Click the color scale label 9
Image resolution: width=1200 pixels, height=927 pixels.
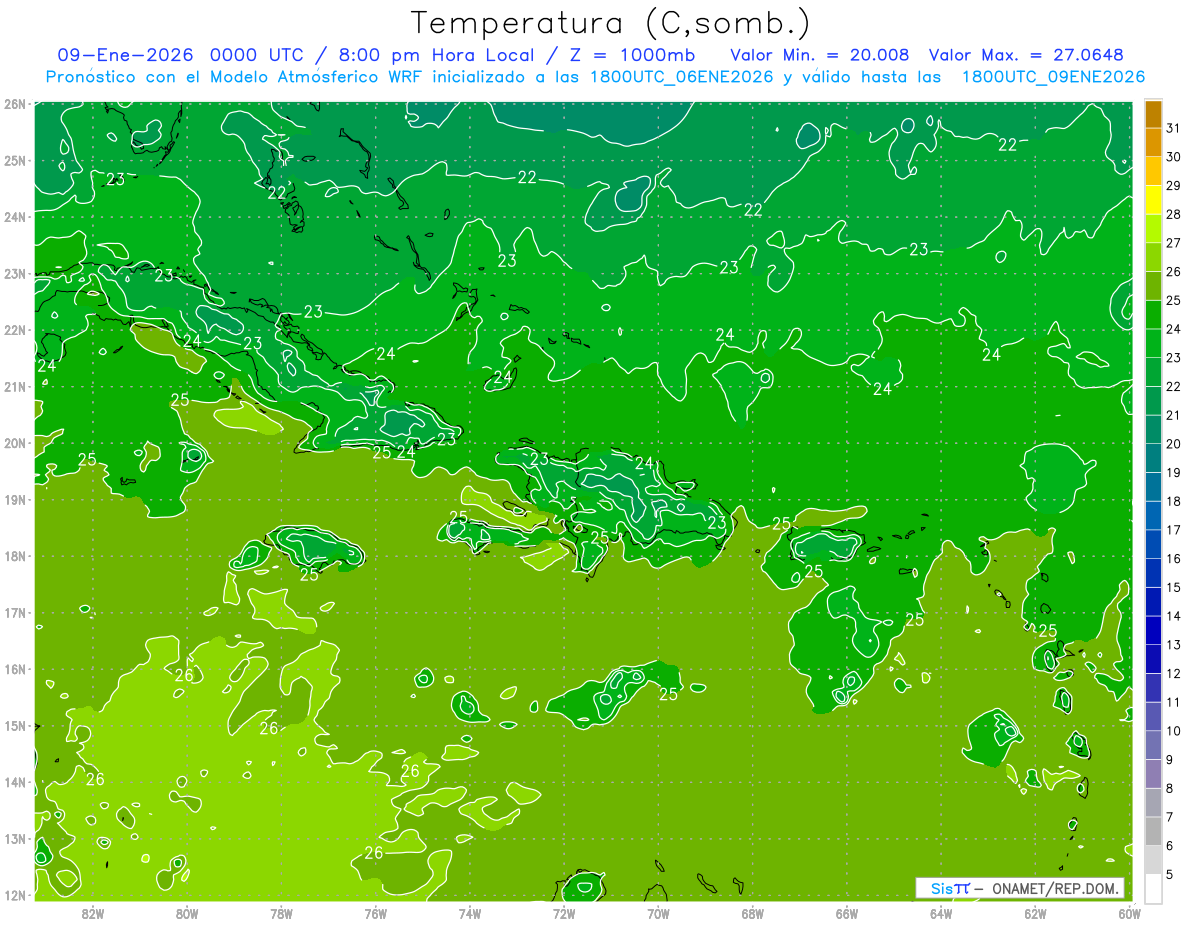point(1170,759)
